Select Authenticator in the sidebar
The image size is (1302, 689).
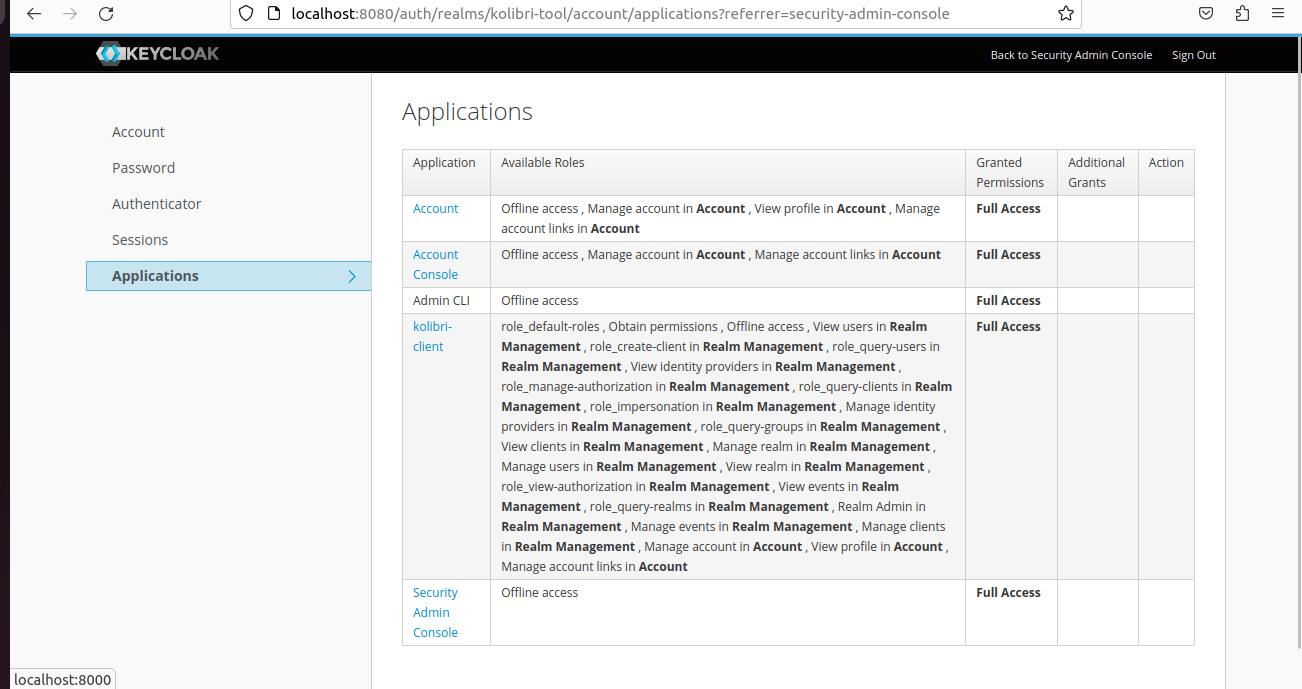pyautogui.click(x=156, y=203)
